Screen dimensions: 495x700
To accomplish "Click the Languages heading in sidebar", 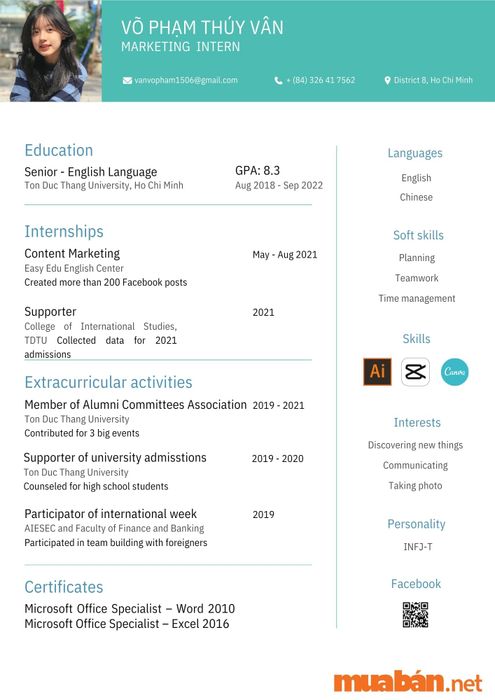I will (x=415, y=153).
